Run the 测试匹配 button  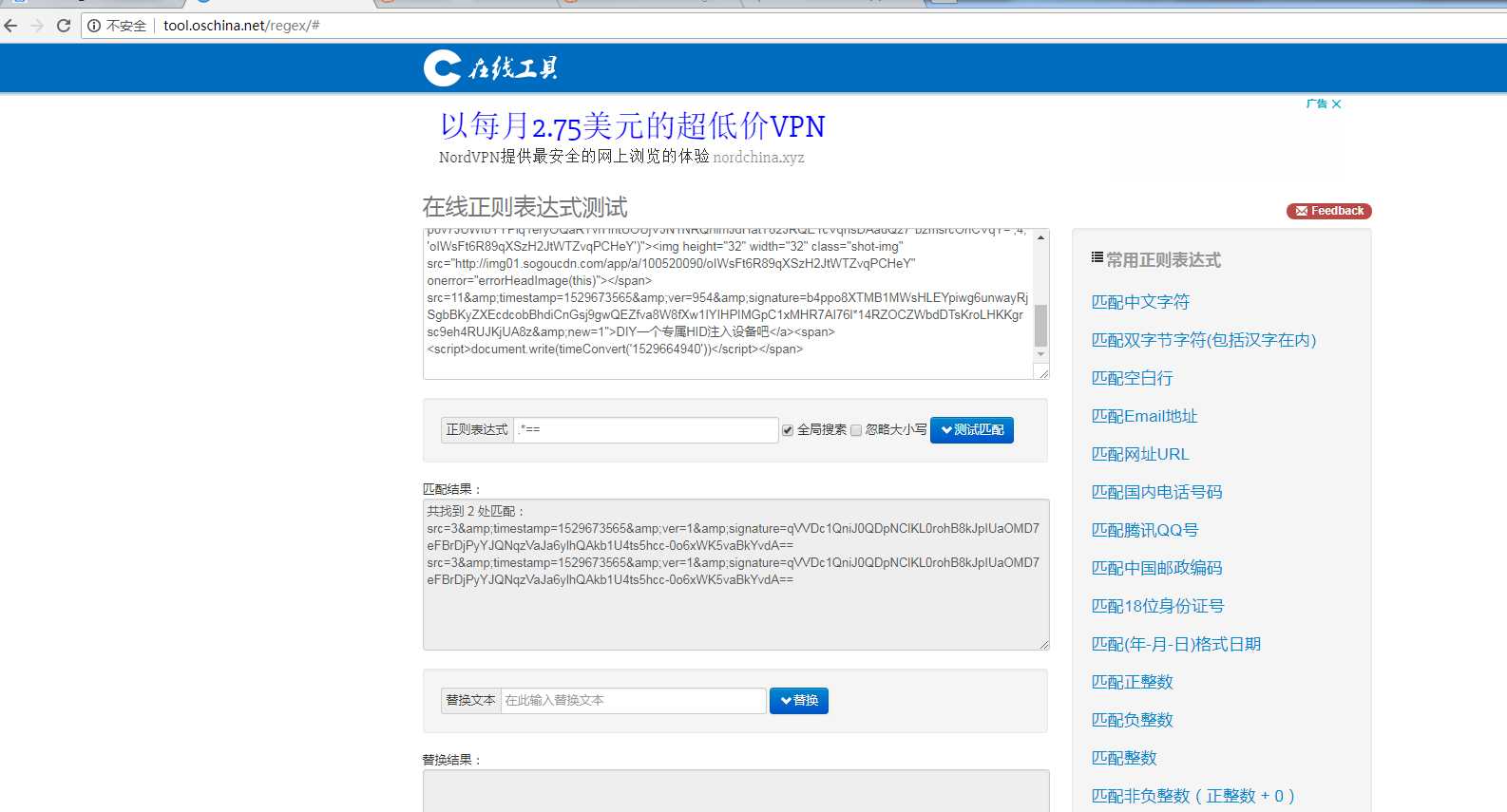click(972, 430)
